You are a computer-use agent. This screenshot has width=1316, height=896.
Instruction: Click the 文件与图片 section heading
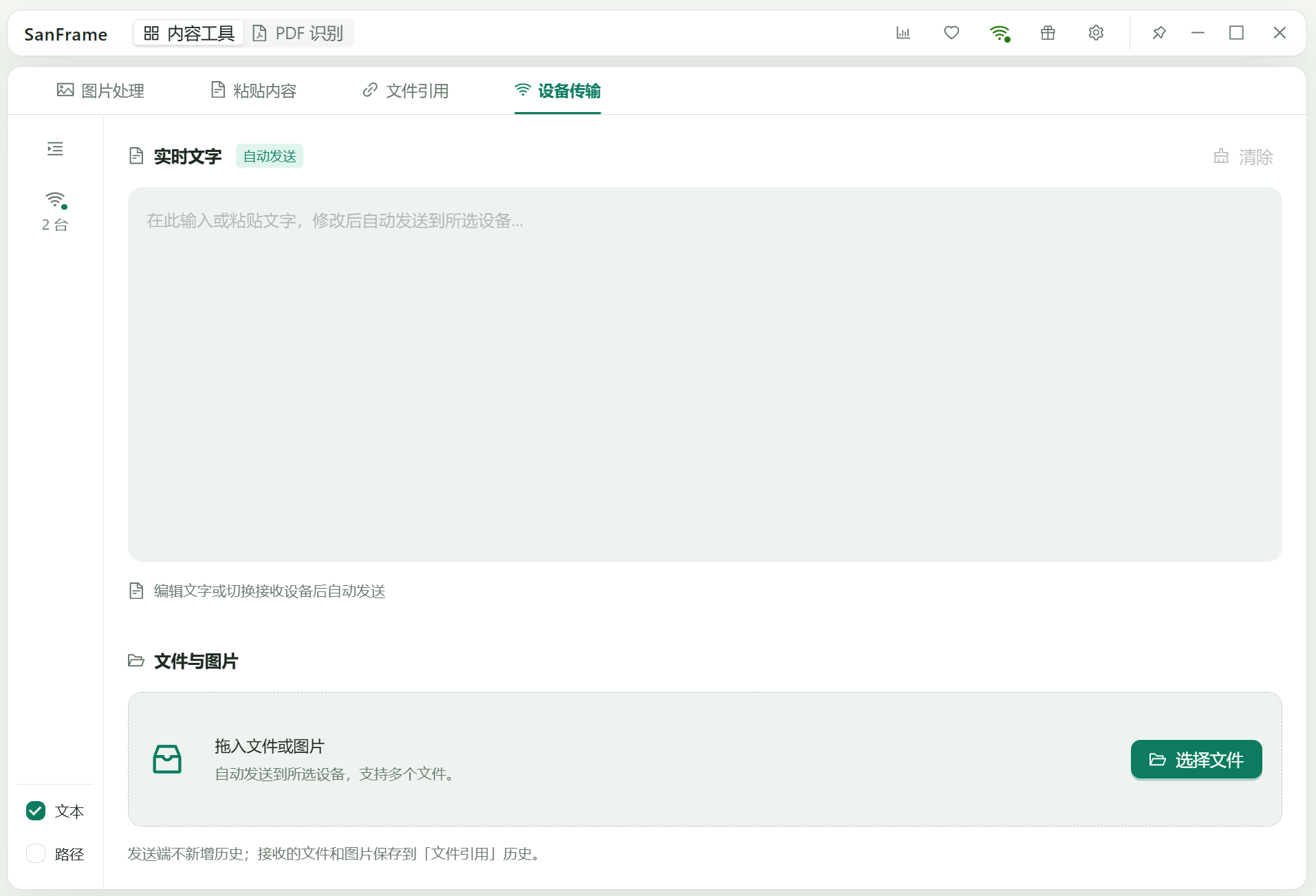196,662
